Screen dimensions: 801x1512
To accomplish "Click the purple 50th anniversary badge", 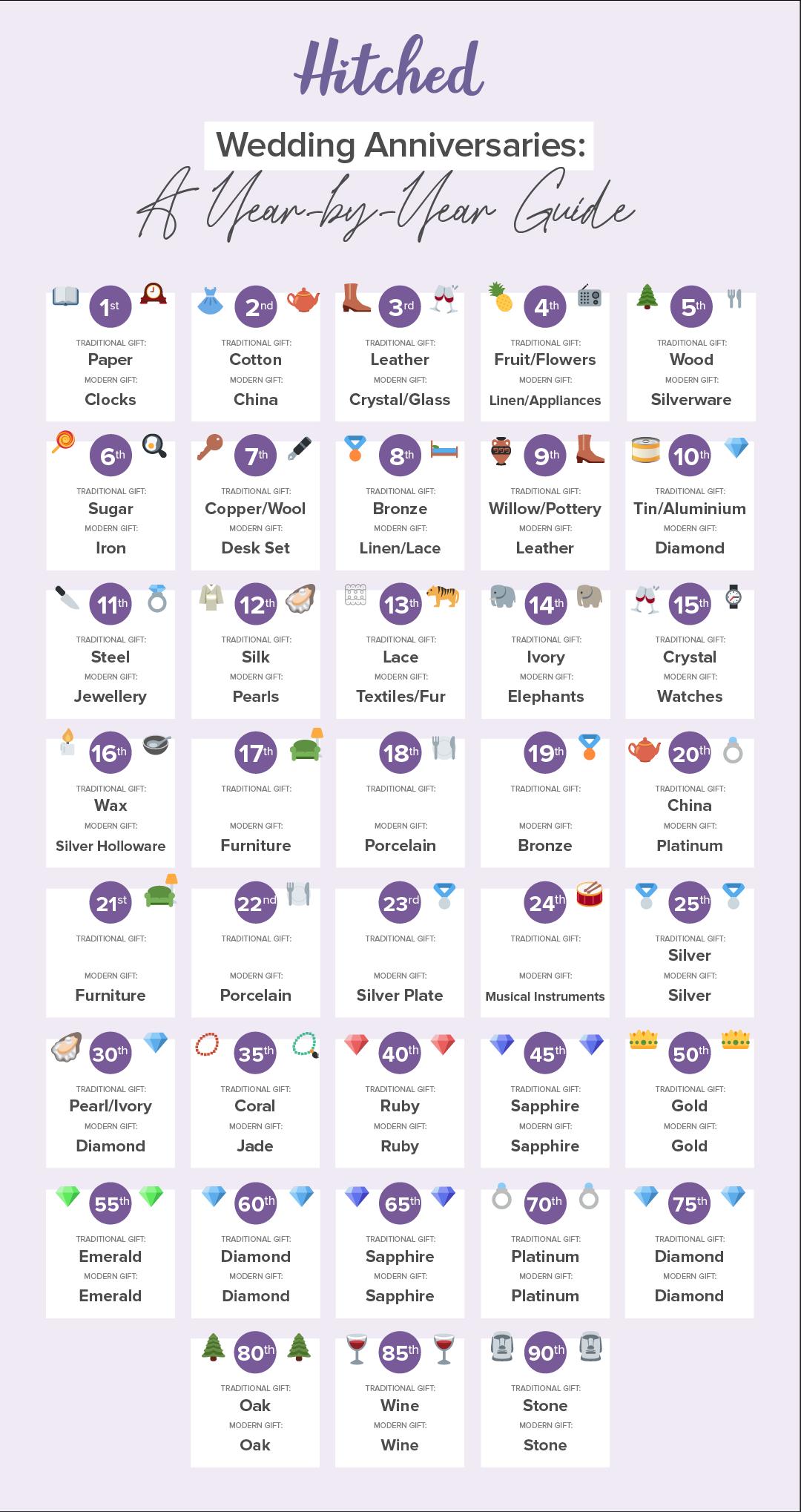I will click(690, 1053).
